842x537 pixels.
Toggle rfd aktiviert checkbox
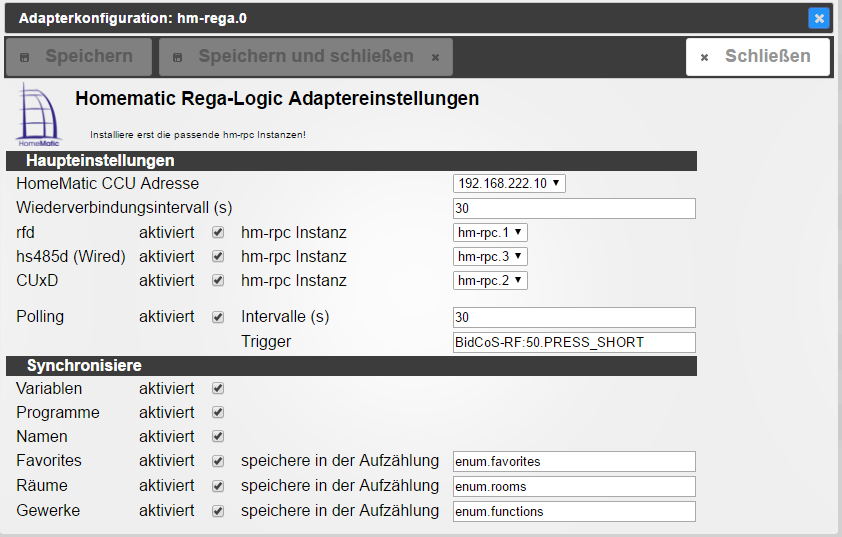[x=217, y=232]
